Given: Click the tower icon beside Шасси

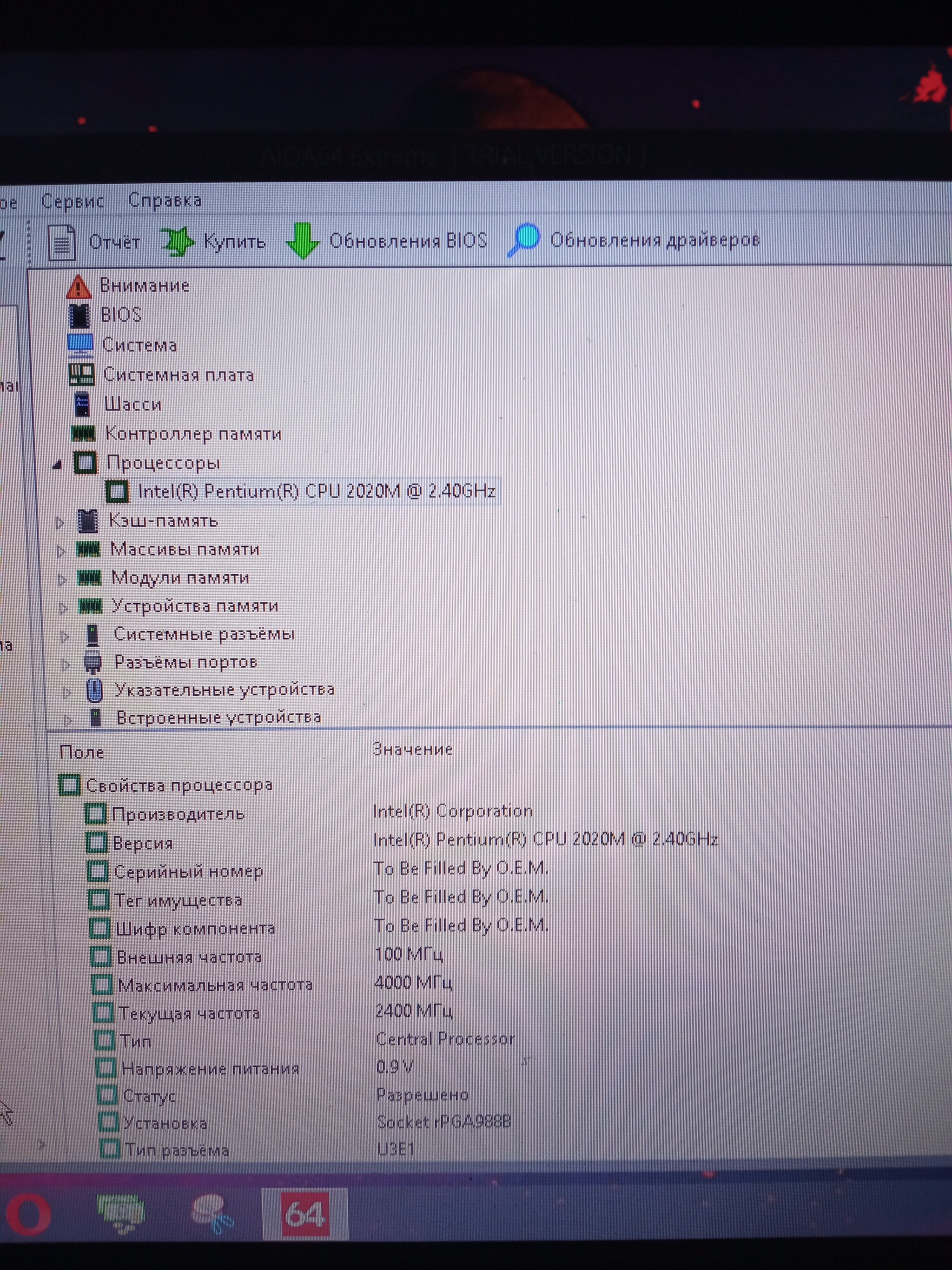Looking at the screenshot, I should [83, 404].
